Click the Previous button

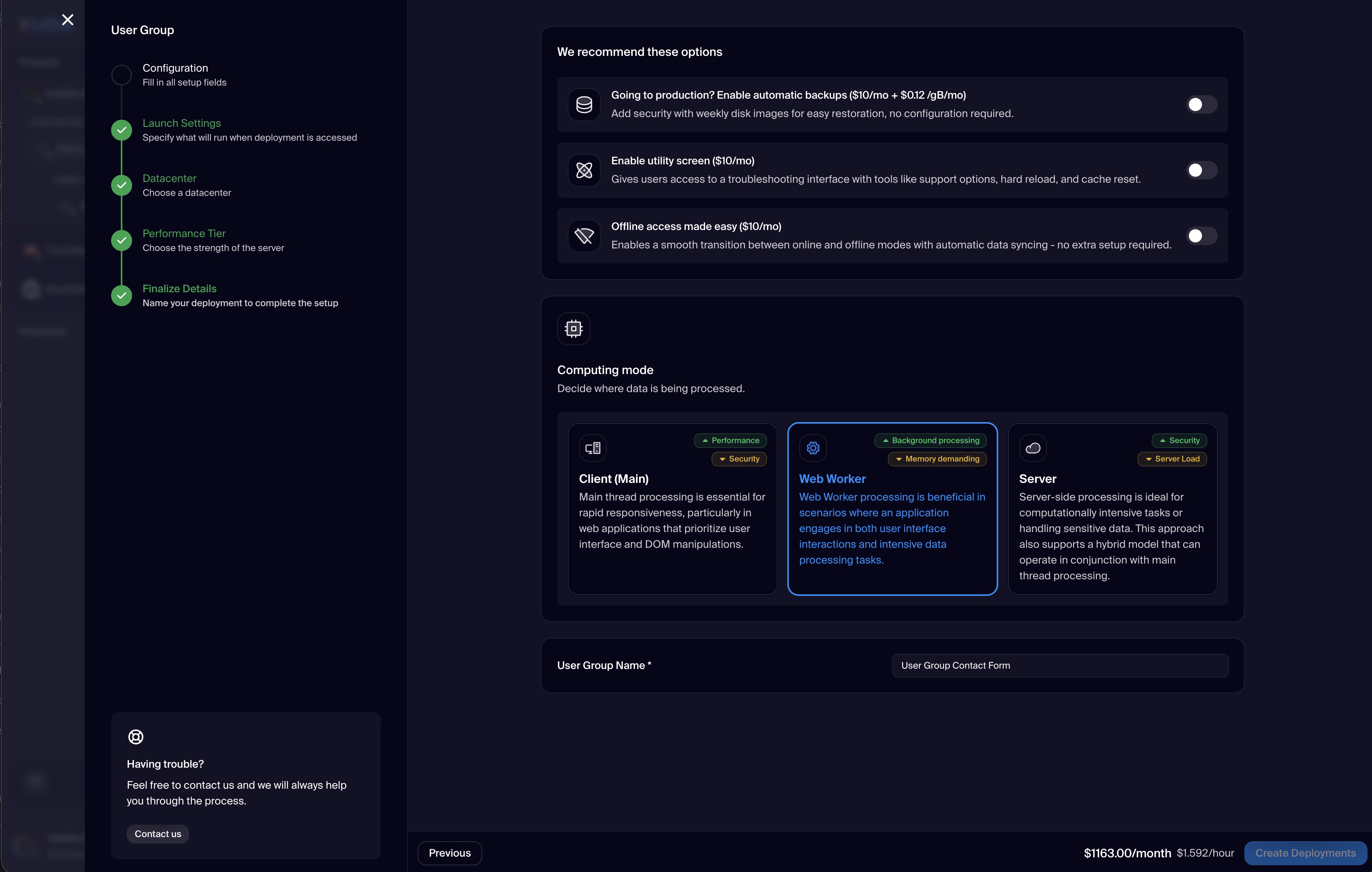point(450,852)
